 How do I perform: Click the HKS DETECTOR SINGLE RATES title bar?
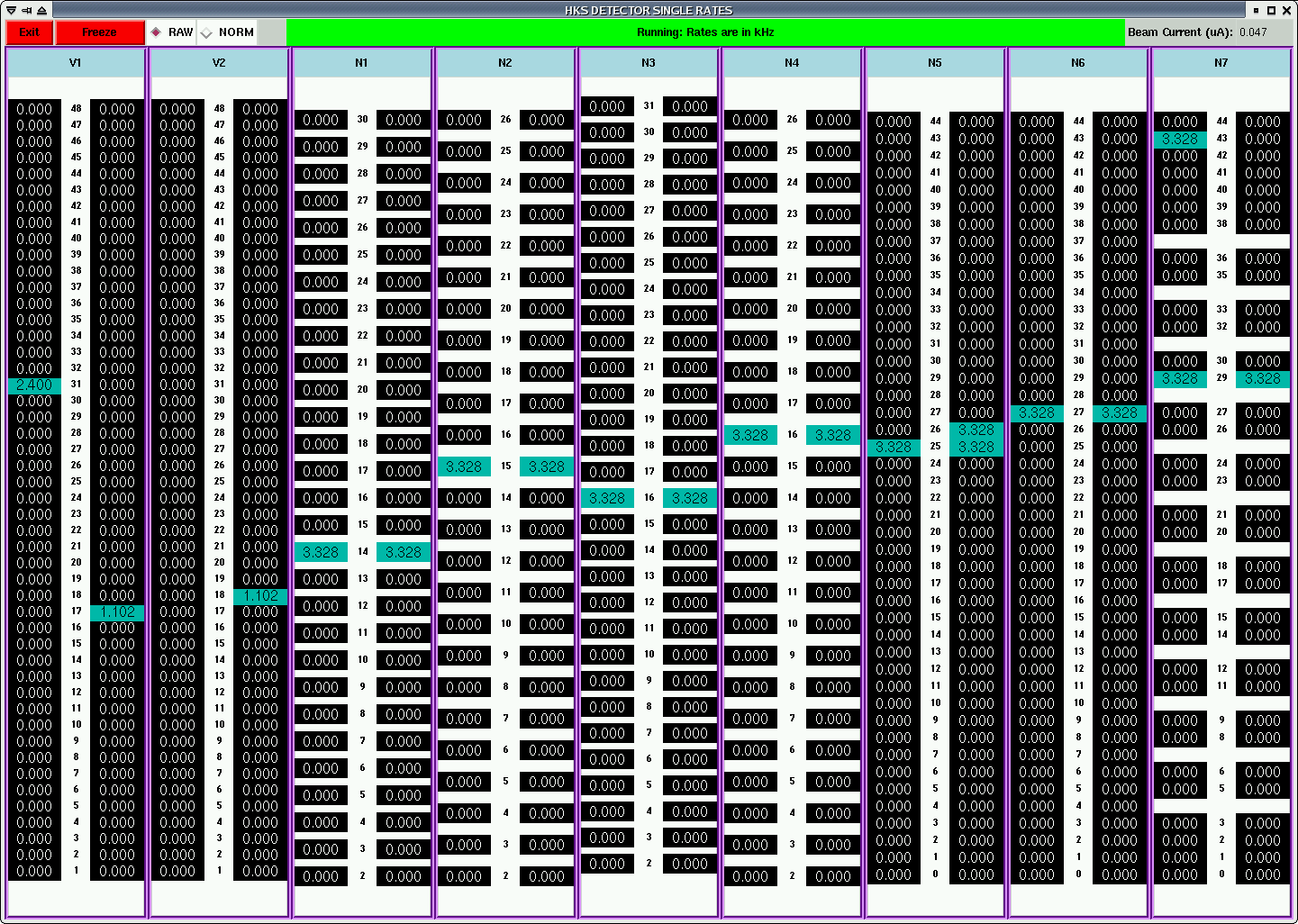[649, 10]
